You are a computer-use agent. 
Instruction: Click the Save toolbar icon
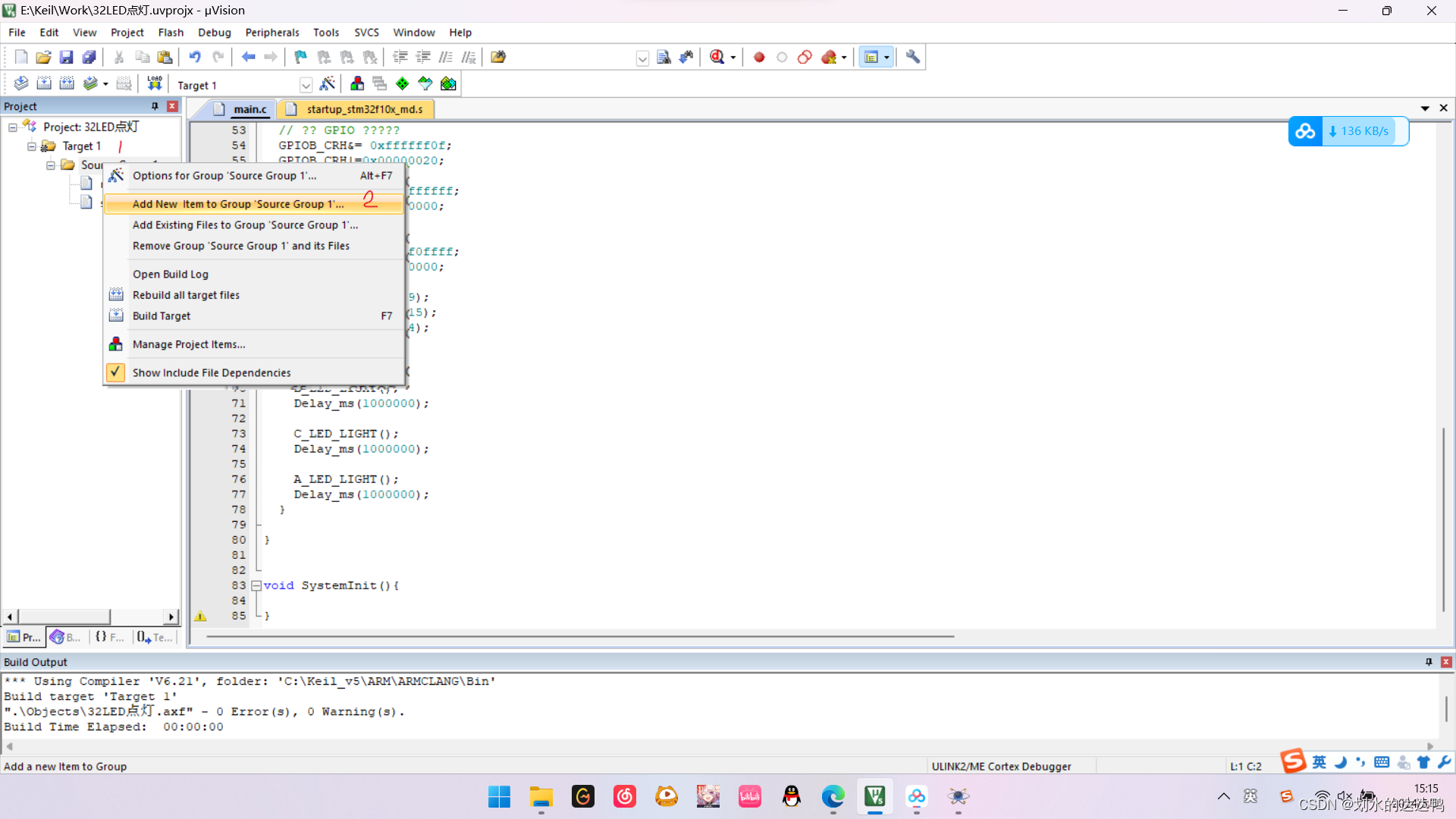66,57
